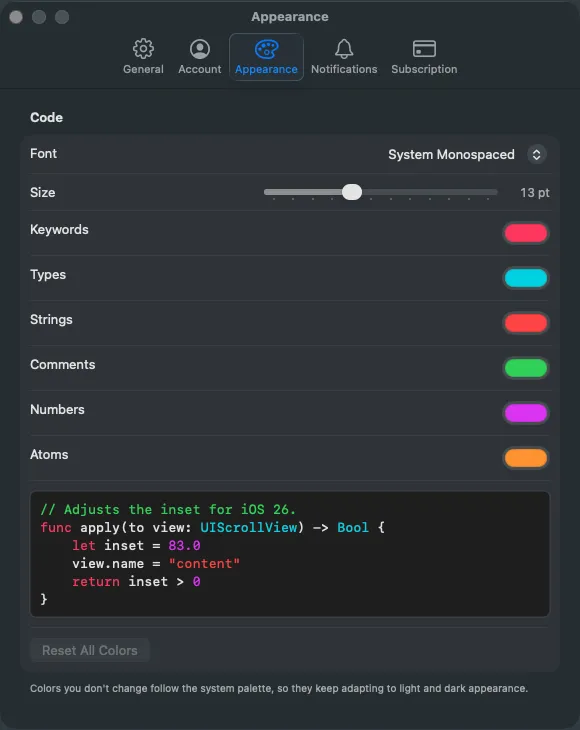The image size is (580, 730).
Task: Click the Appearance window title
Action: pyautogui.click(x=290, y=17)
